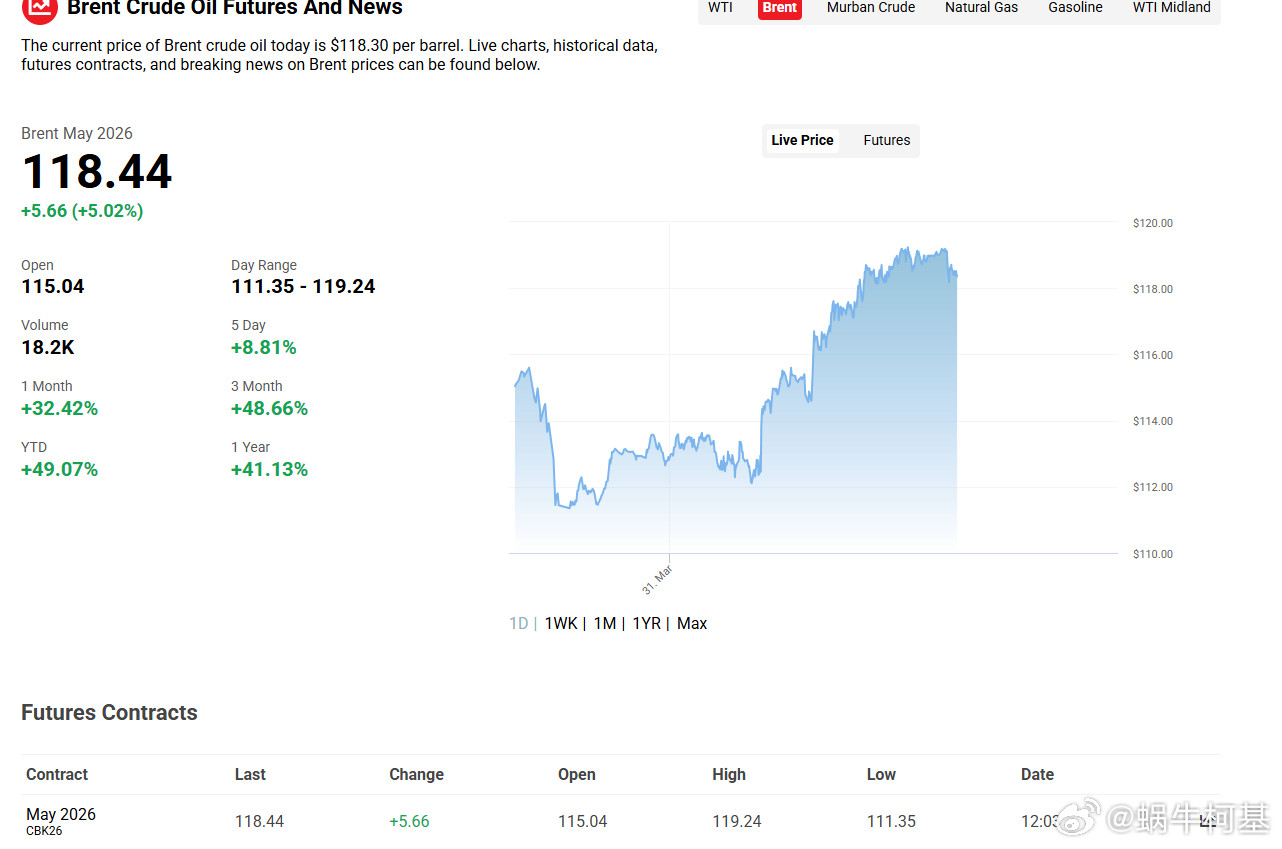Open the WTI Midland tab
This screenshot has width=1282, height=849.
[1171, 8]
